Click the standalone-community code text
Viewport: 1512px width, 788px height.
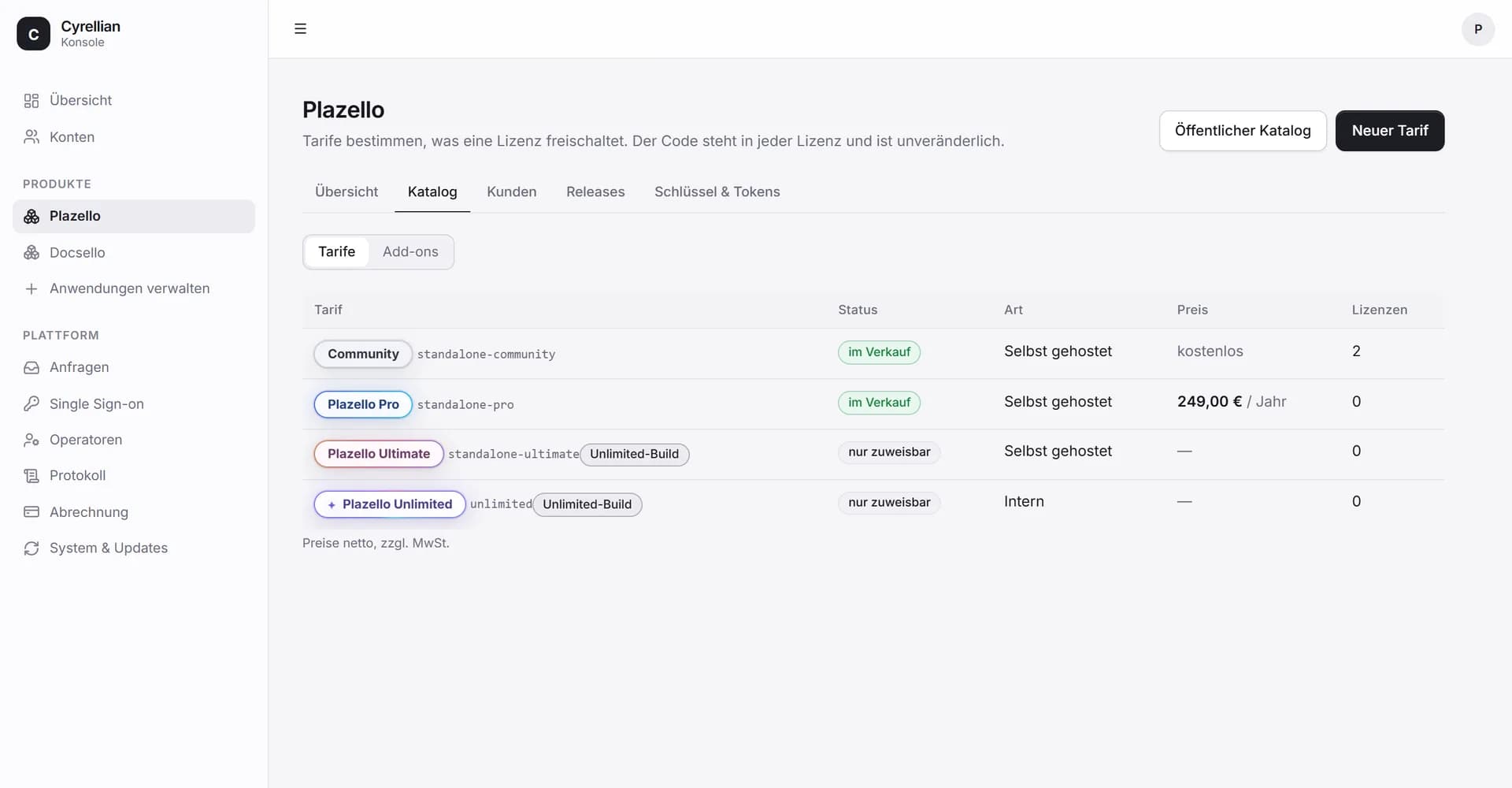[486, 355]
